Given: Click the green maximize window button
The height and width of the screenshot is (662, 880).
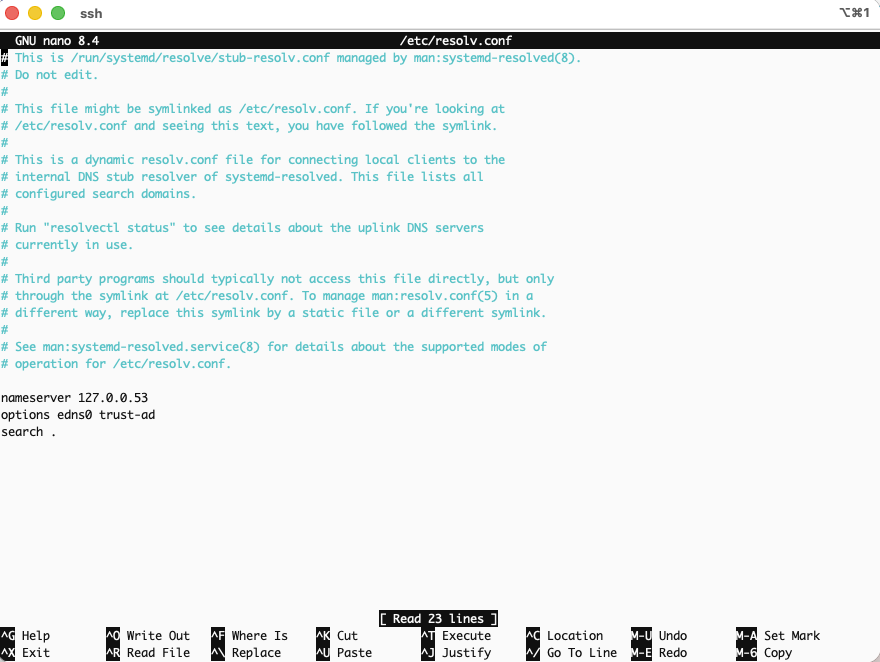Looking at the screenshot, I should click(58, 14).
